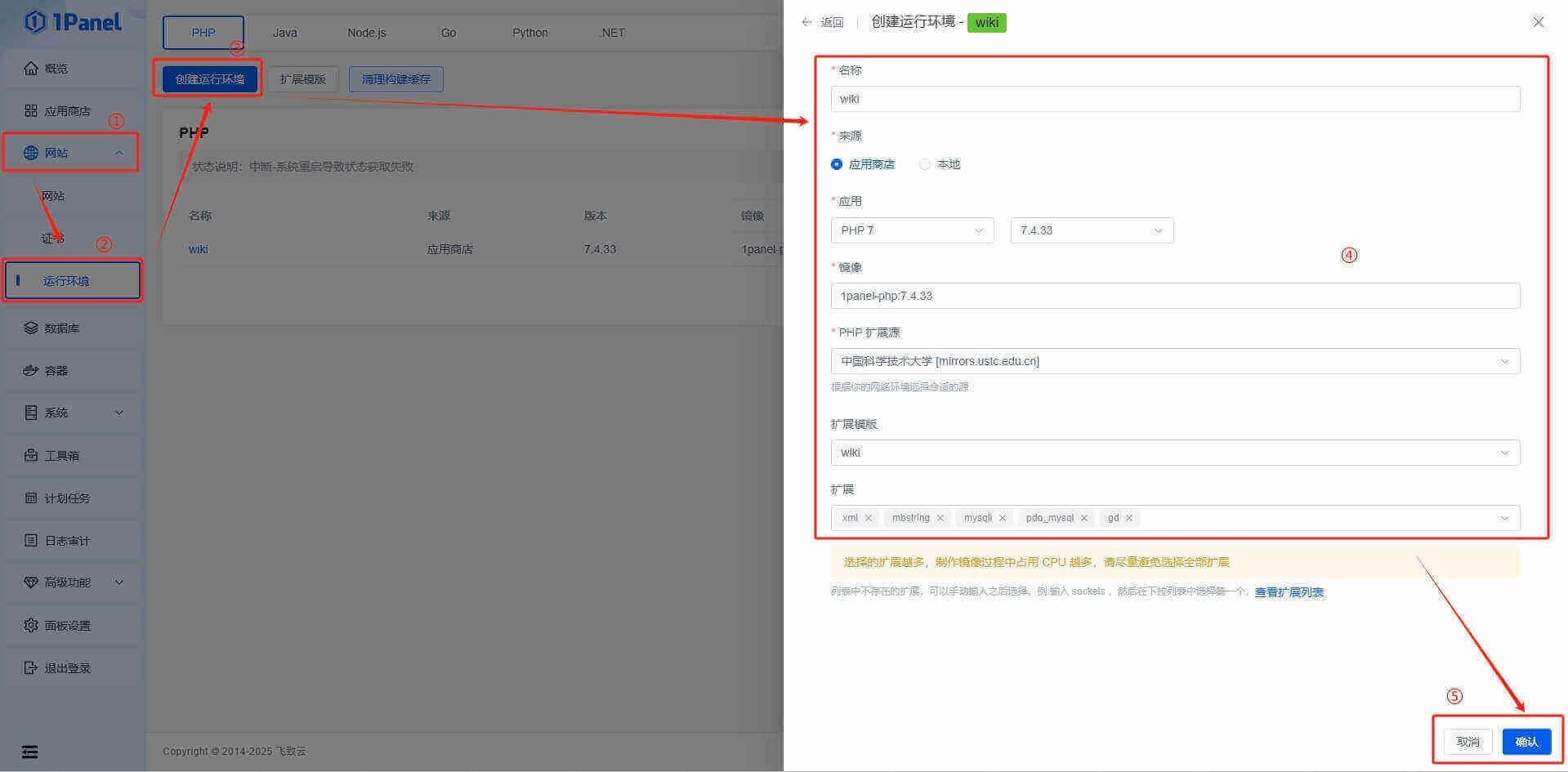Image resolution: width=1568 pixels, height=772 pixels.
Task: Switch to the Python tab
Action: click(x=530, y=33)
